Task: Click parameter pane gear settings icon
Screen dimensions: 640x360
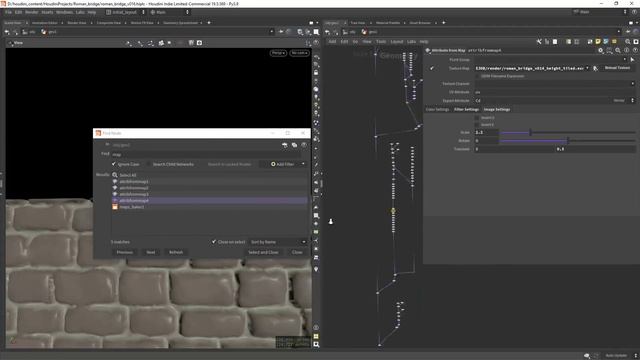Action: coord(601,50)
